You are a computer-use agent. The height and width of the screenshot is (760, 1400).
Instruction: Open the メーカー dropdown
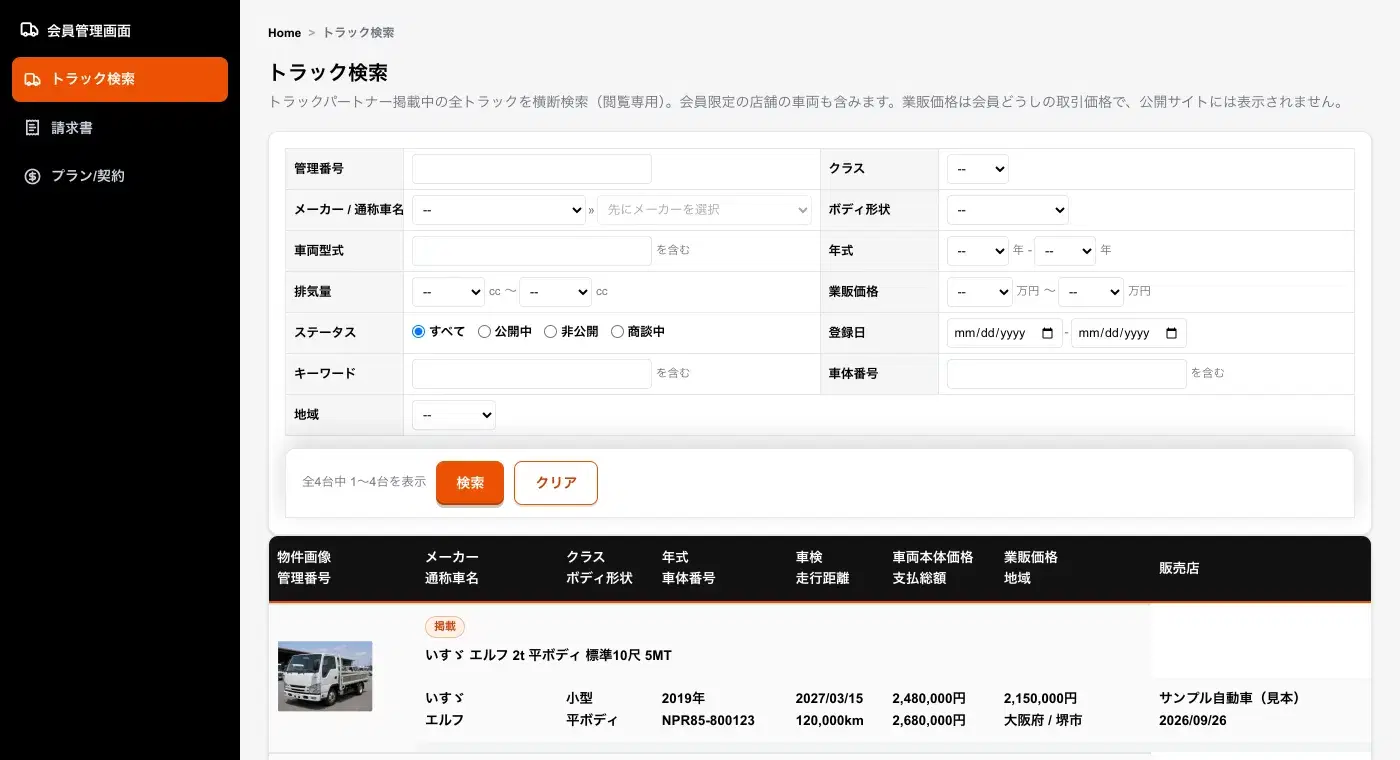click(x=499, y=210)
